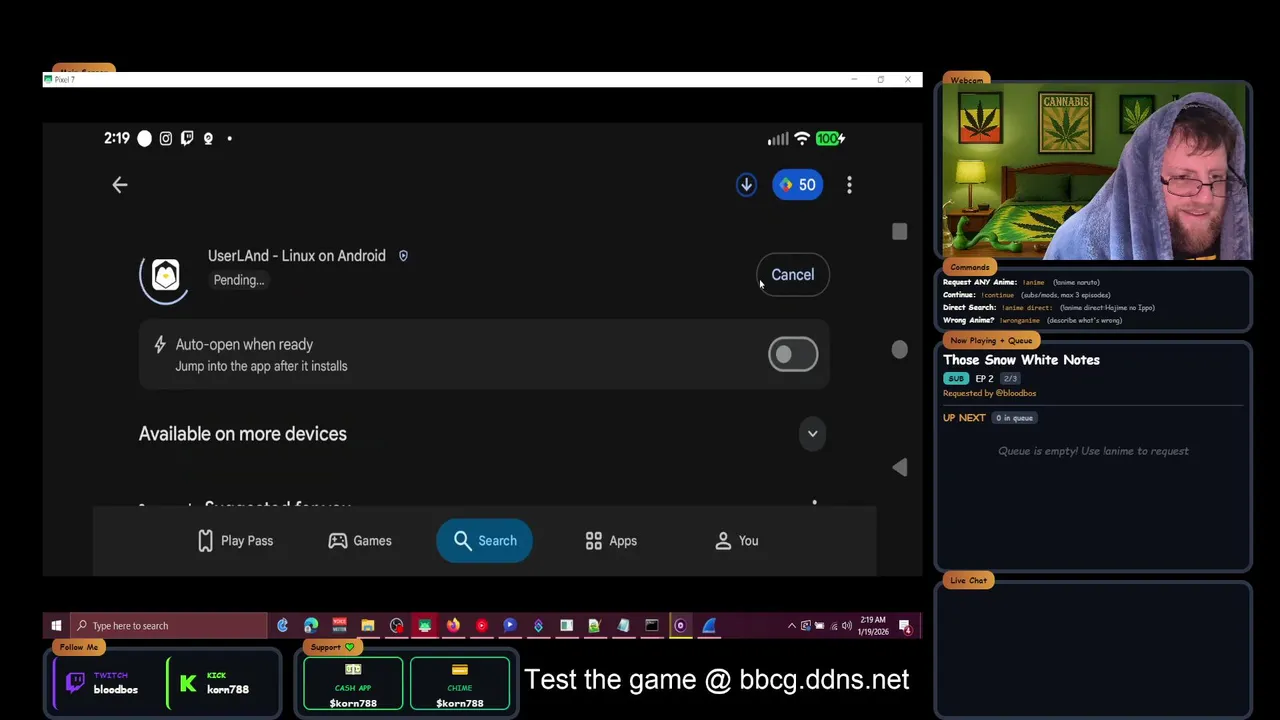Open the downloads progress arrow icon
This screenshot has width=1280, height=720.
(746, 184)
